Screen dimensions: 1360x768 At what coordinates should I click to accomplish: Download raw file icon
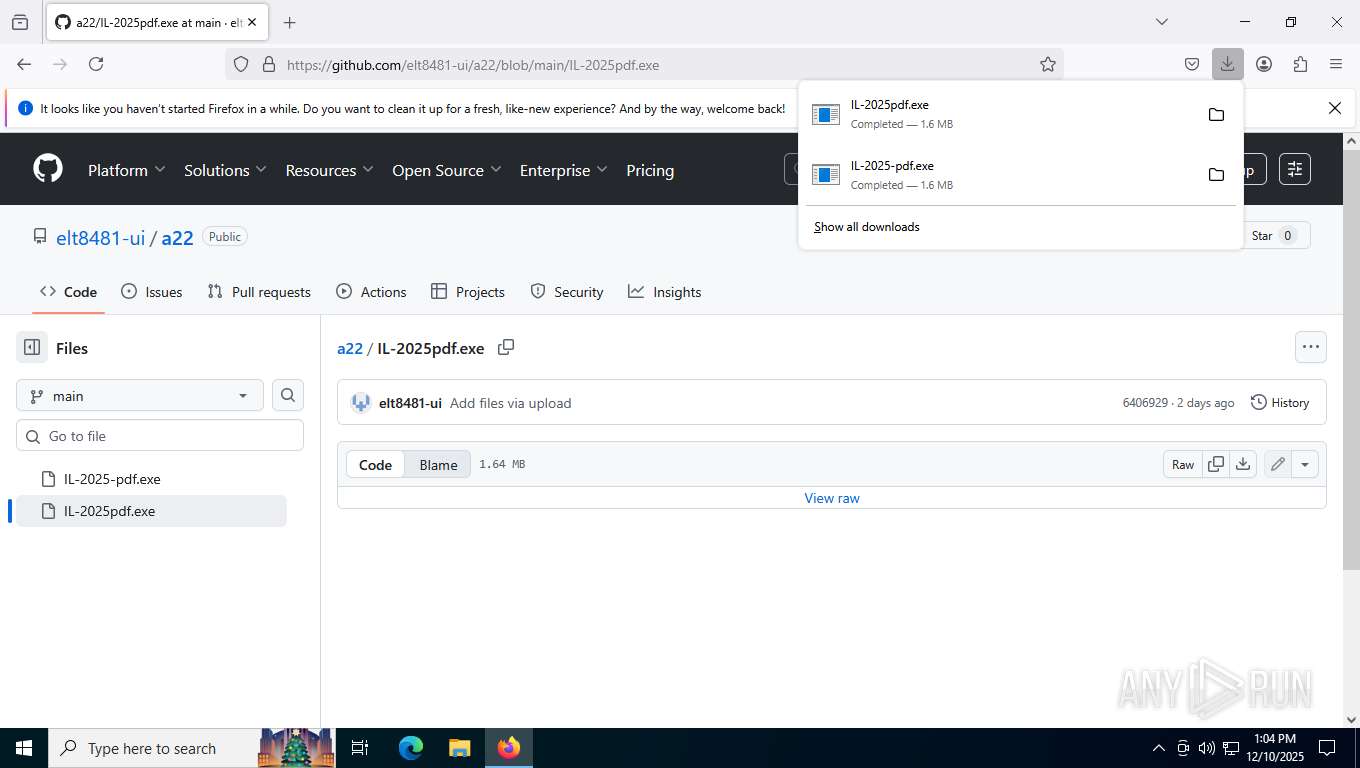point(1243,464)
